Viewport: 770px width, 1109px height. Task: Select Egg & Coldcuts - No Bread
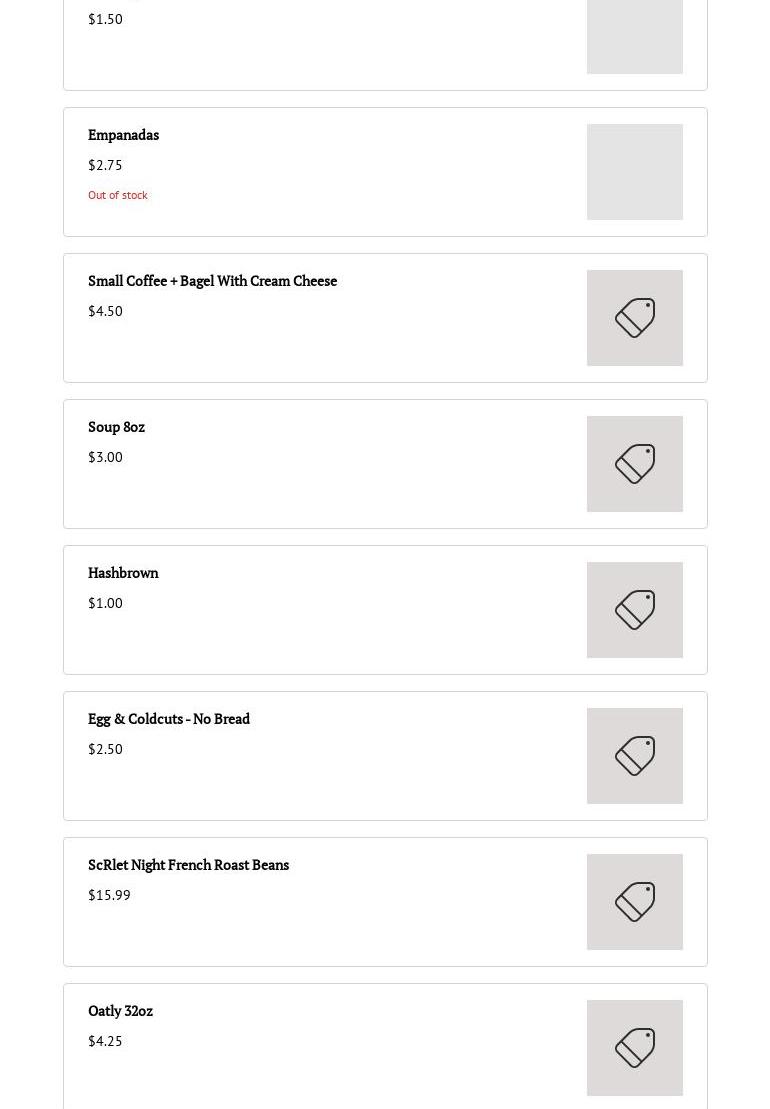click(169, 719)
